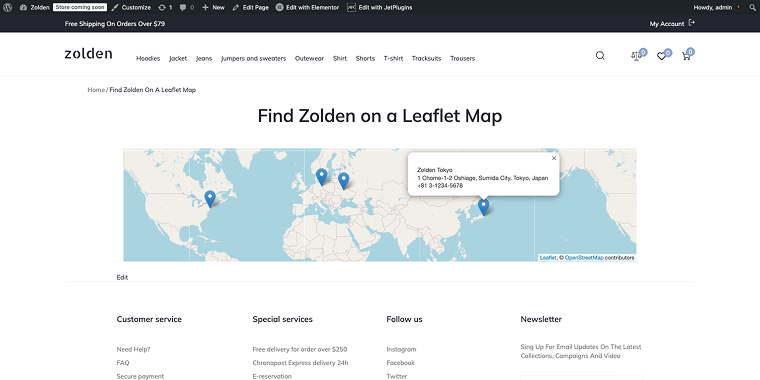Image resolution: width=760 pixels, height=380 pixels.
Task: Open the FAQ footer link
Action: pos(123,363)
